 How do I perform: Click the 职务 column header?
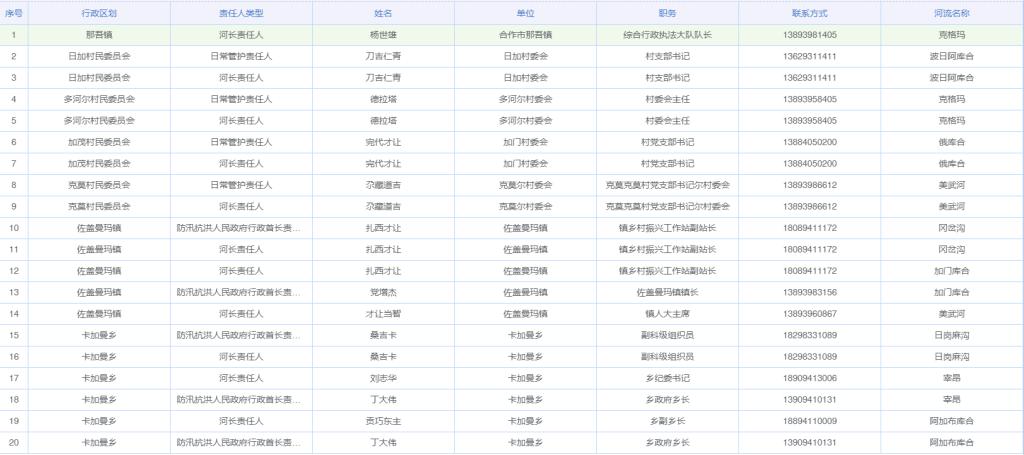(667, 13)
